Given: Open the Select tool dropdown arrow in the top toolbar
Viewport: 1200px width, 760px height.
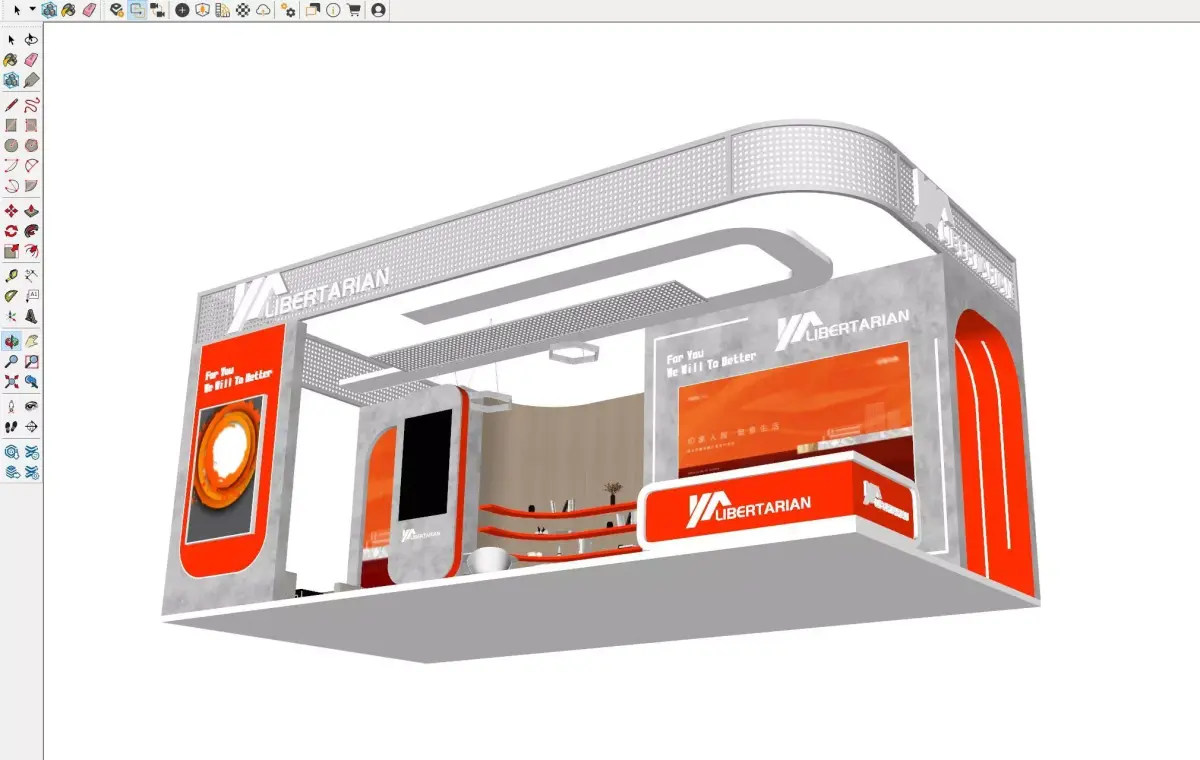Looking at the screenshot, I should tap(32, 9).
